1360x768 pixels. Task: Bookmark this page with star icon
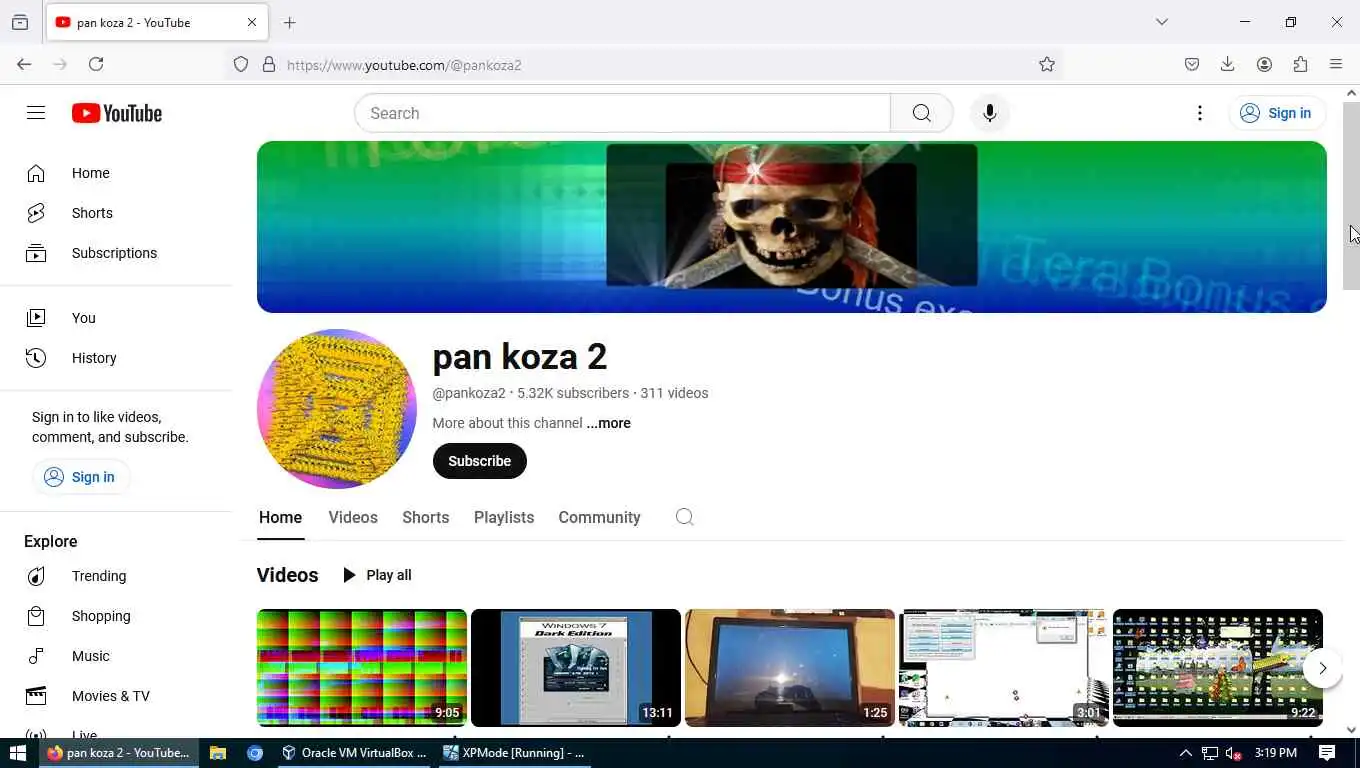click(1047, 64)
